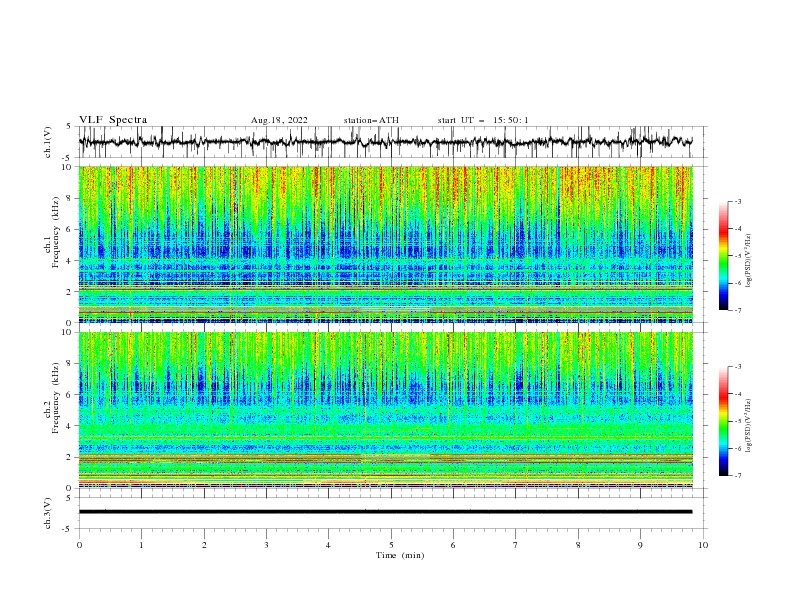Click the '7' tick on the time axis
792x612 pixels.
click(516, 545)
